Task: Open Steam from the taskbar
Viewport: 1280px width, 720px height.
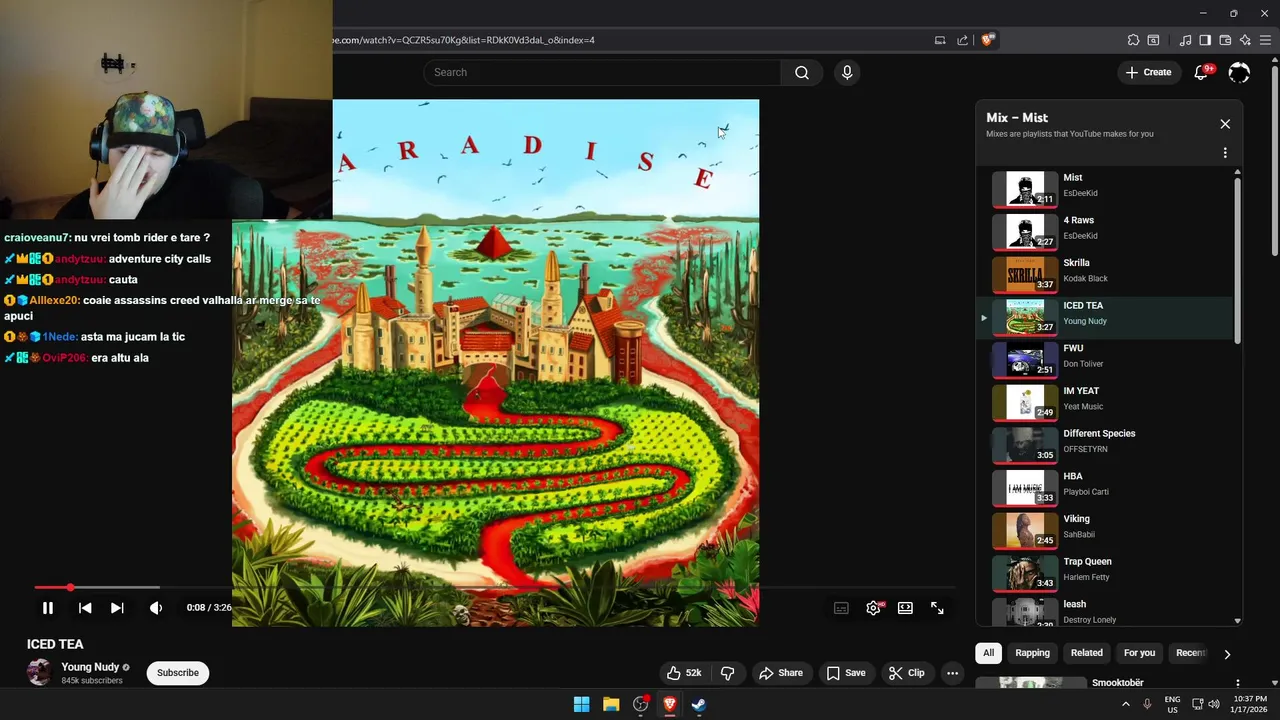Action: point(699,704)
